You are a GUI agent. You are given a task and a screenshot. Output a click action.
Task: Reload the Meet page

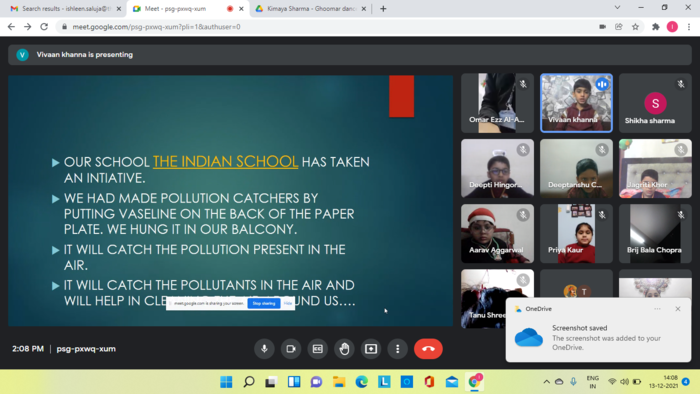(x=44, y=27)
